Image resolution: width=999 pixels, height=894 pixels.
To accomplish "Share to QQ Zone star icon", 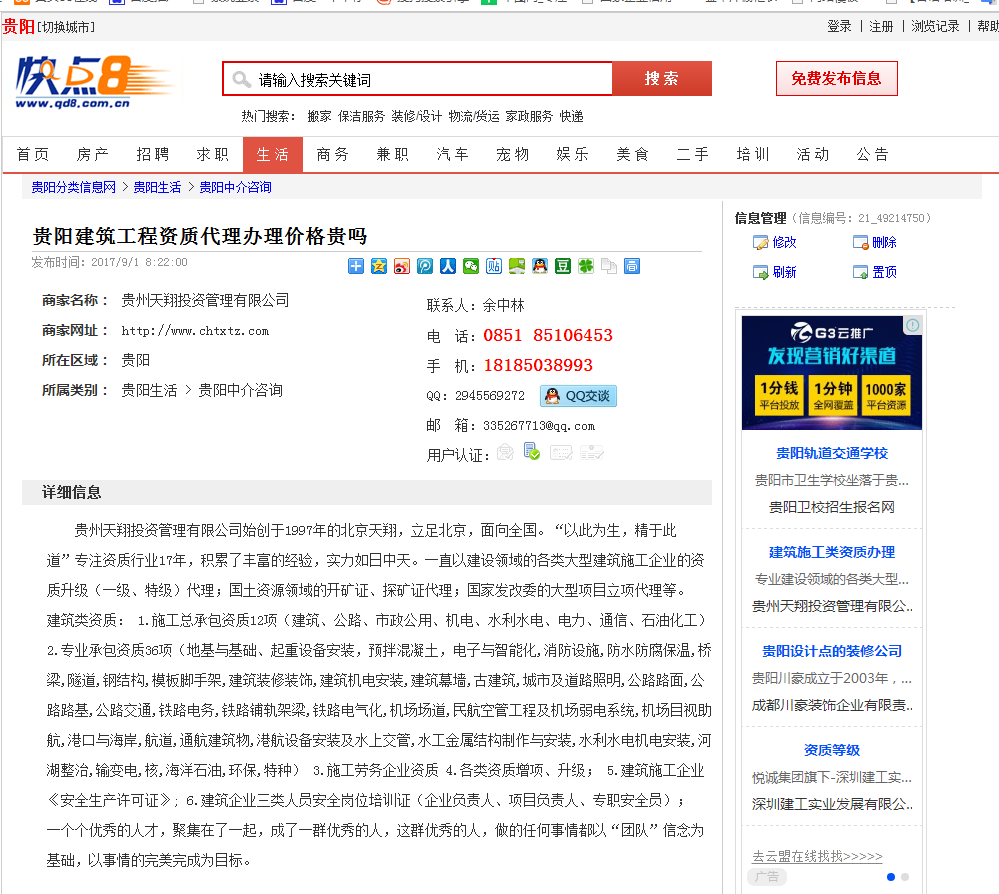I will 379,266.
